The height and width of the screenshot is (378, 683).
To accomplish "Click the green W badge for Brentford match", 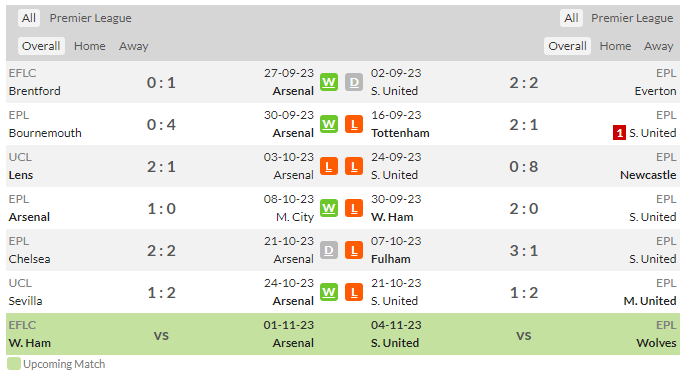I will click(x=329, y=82).
